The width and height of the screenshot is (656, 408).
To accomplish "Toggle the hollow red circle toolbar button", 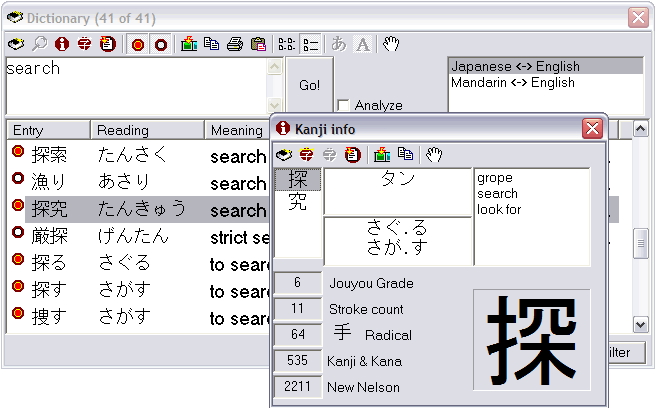I will 160,44.
